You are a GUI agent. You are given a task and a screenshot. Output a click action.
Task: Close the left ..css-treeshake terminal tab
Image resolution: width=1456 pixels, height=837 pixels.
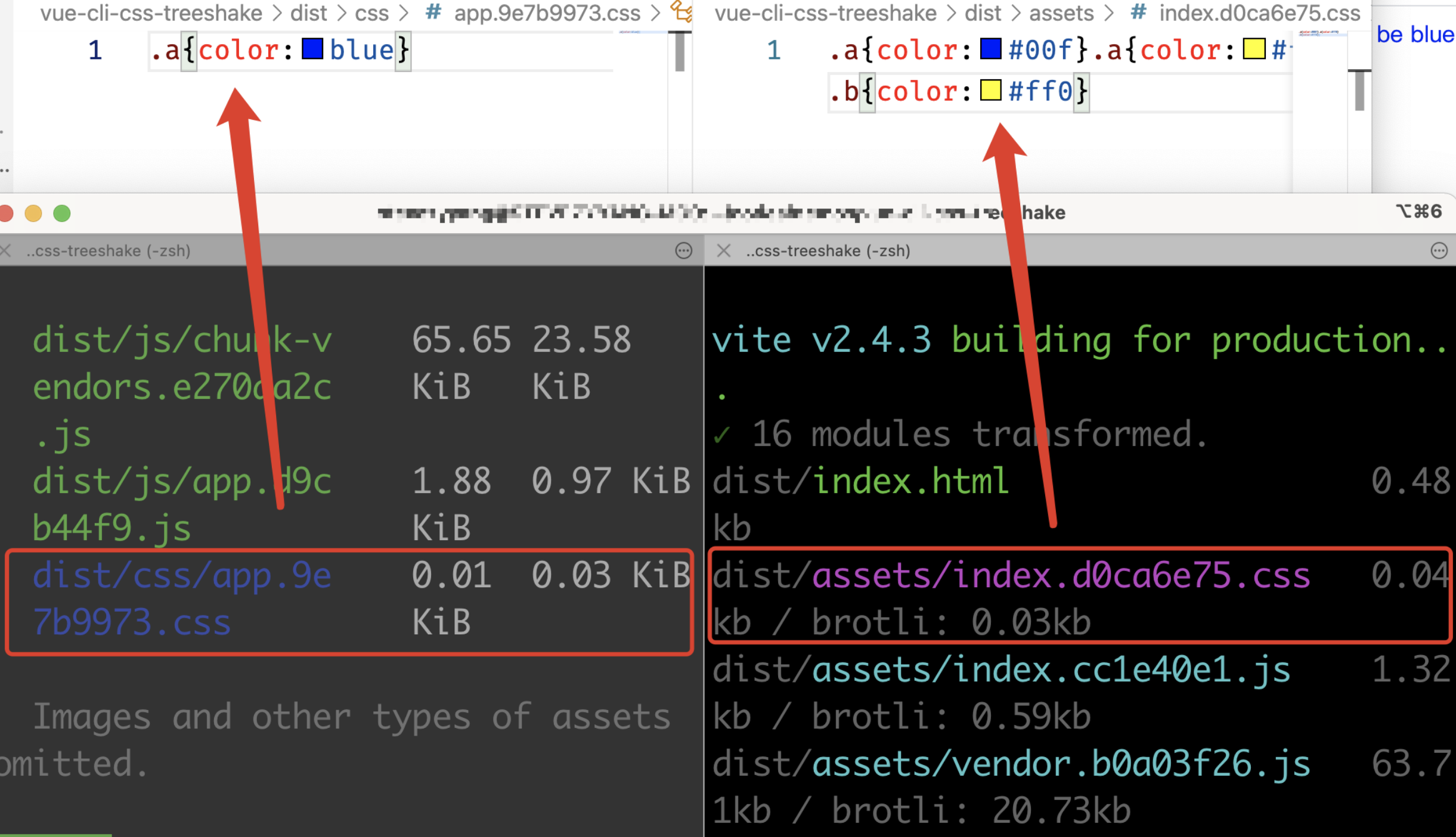6,251
